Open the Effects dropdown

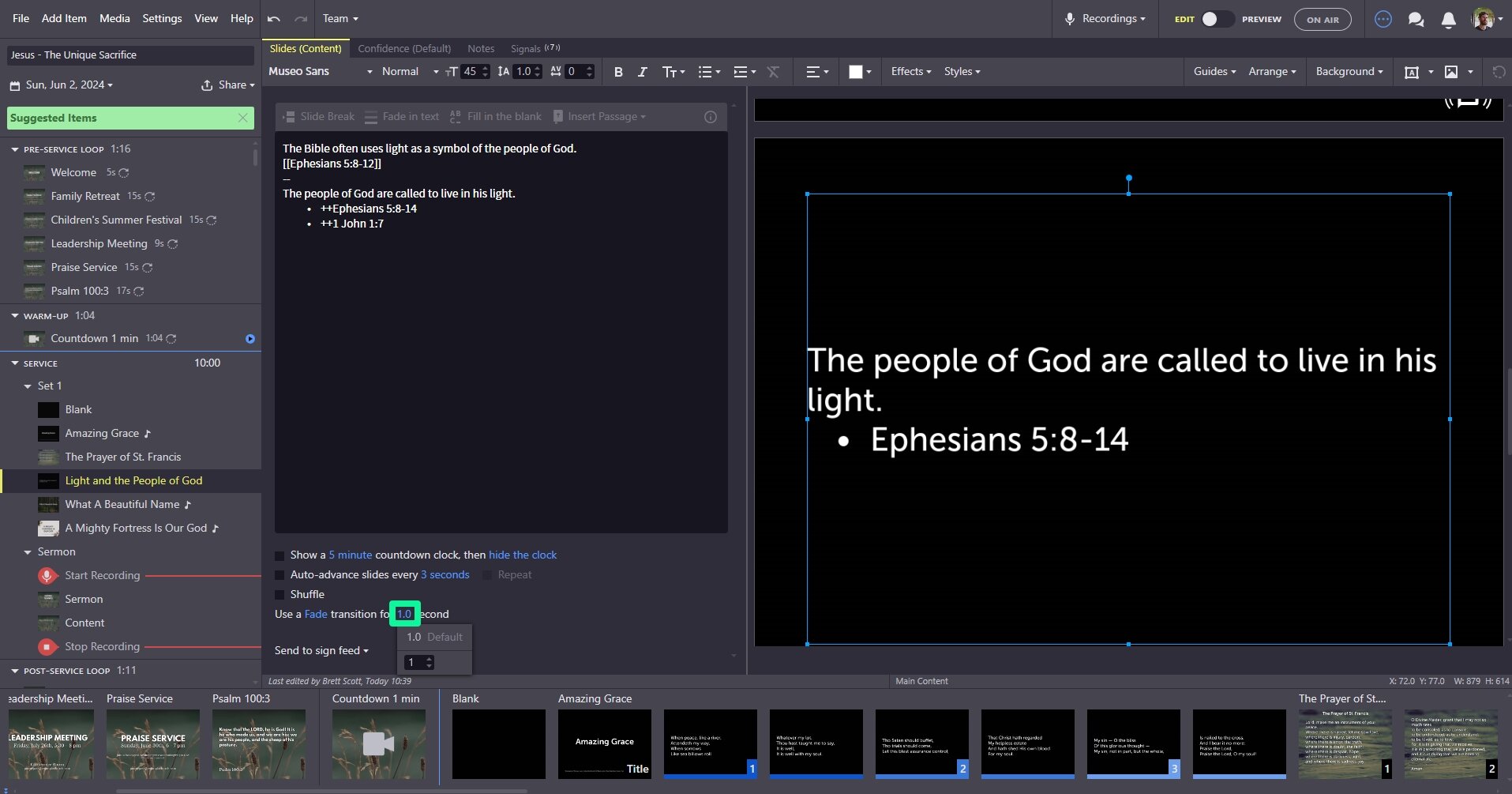pos(911,72)
